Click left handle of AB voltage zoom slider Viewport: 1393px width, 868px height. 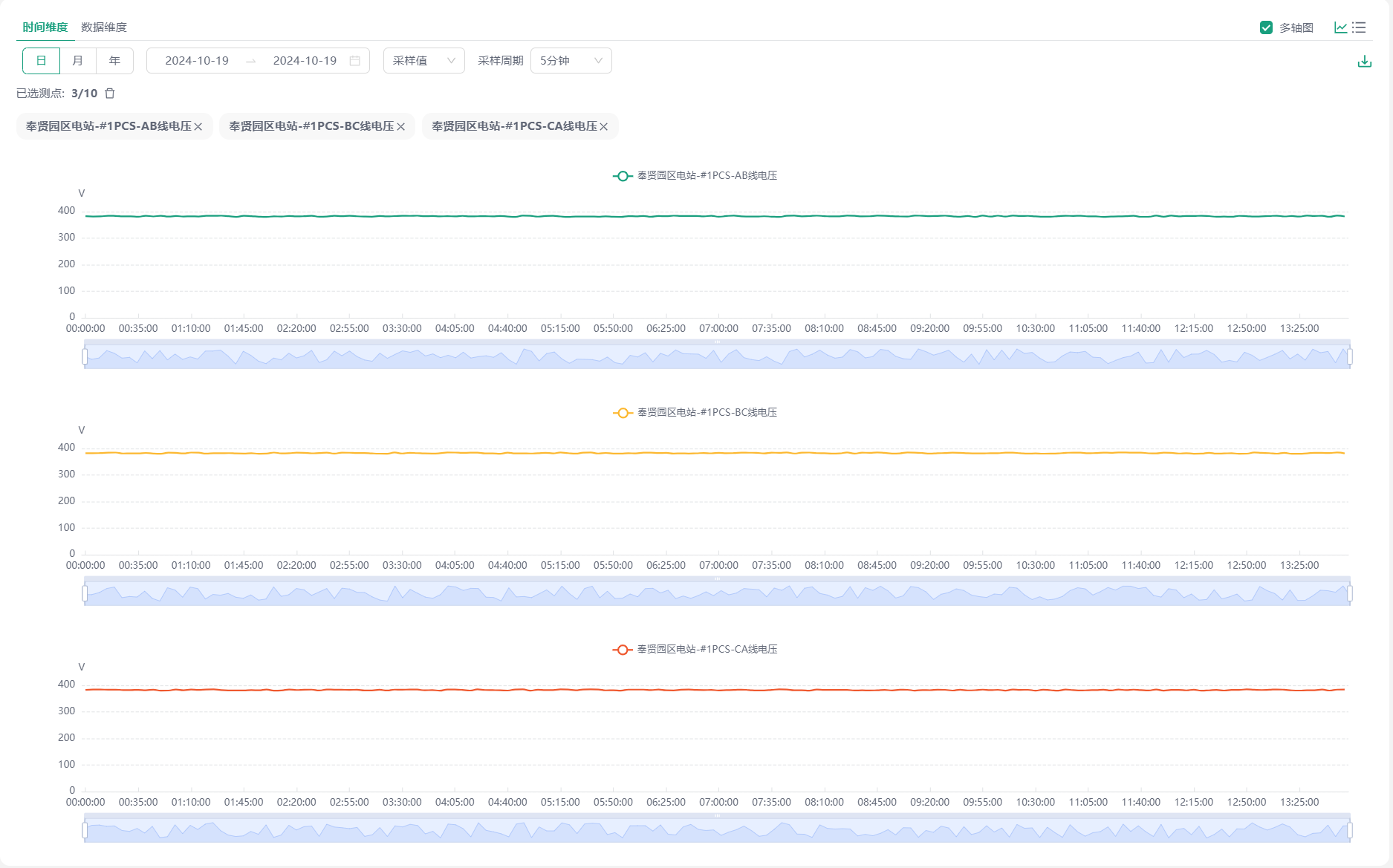(x=85, y=357)
